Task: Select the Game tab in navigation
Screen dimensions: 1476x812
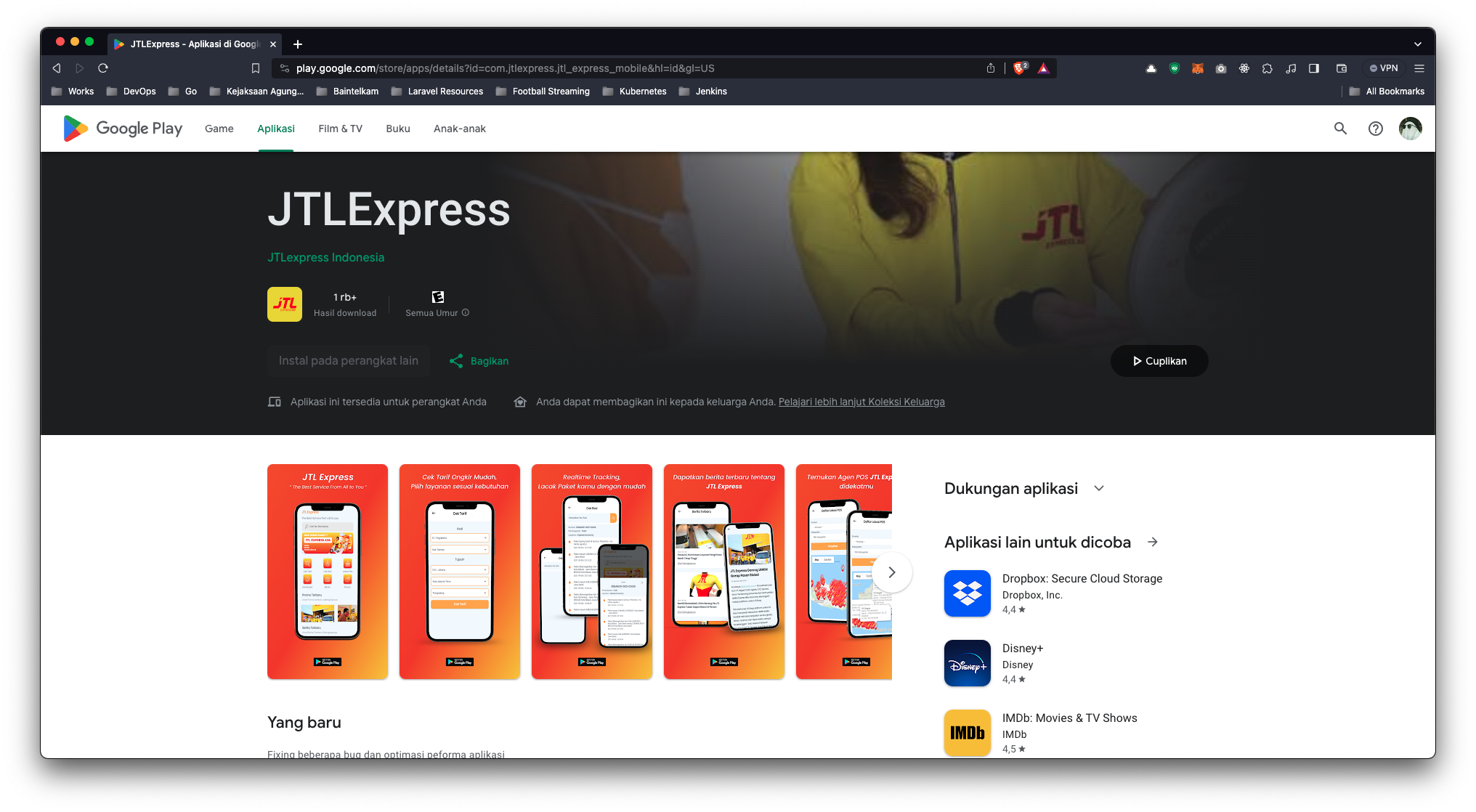Action: coord(218,128)
